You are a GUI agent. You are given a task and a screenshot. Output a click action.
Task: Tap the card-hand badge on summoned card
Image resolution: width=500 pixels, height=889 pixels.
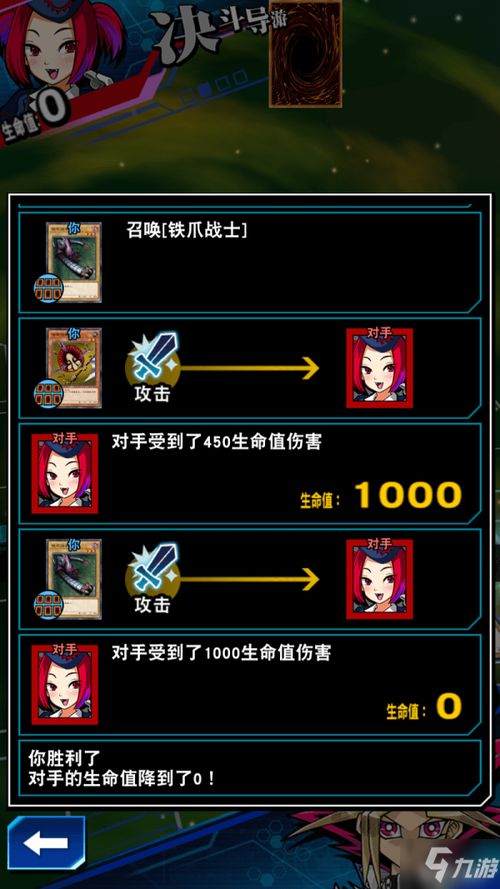point(48,289)
